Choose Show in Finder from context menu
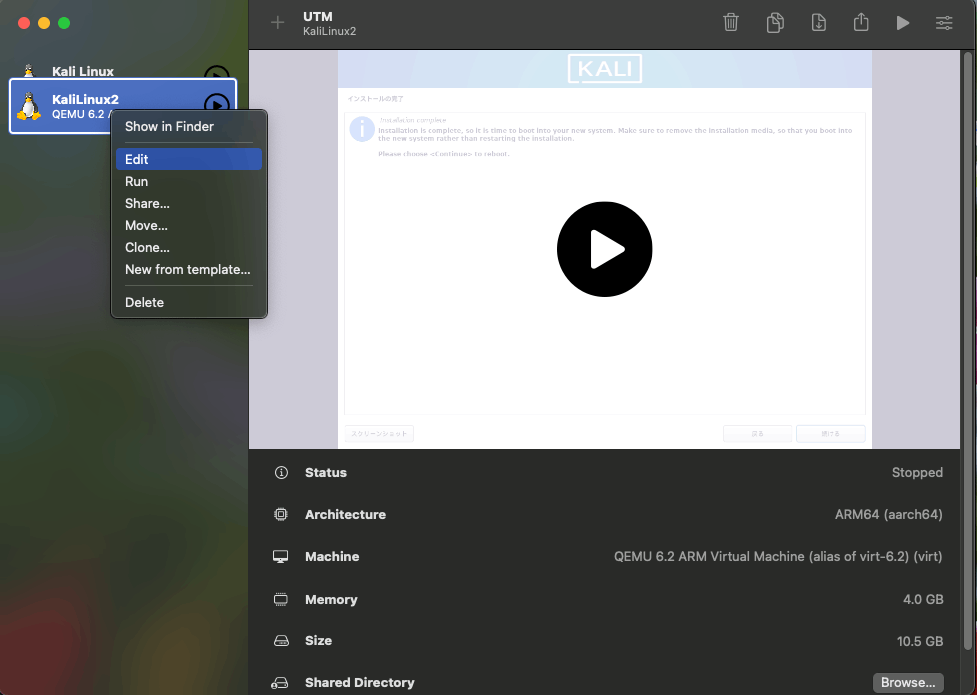 pyautogui.click(x=188, y=127)
